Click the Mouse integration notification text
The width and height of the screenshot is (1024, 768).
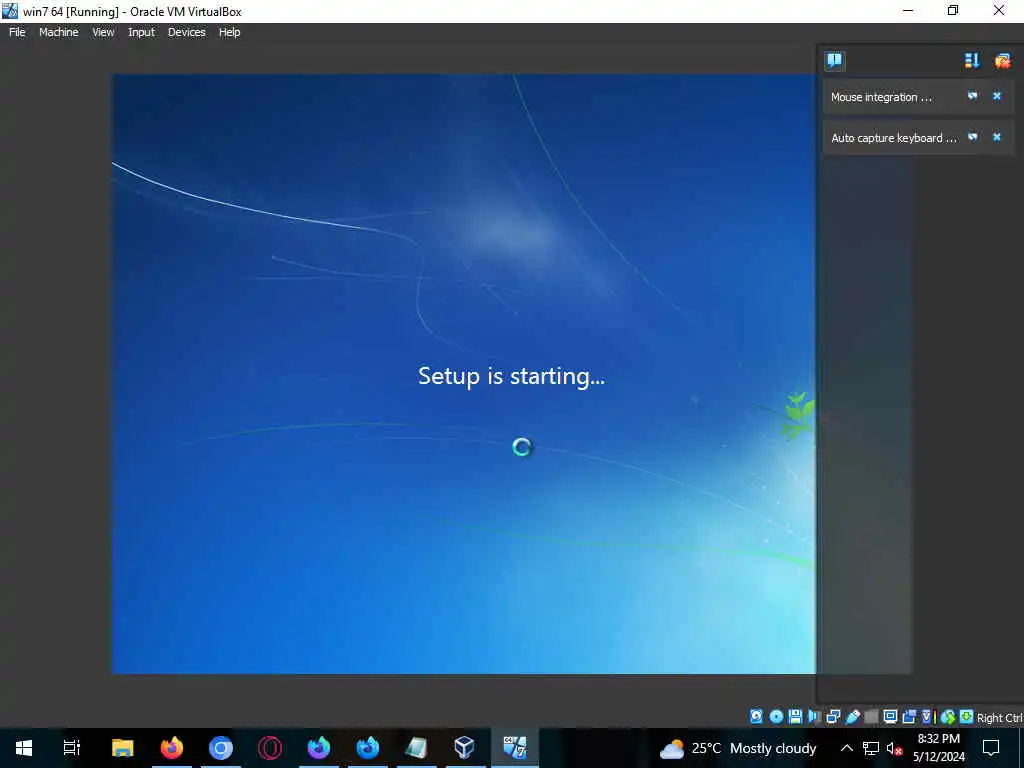click(881, 97)
